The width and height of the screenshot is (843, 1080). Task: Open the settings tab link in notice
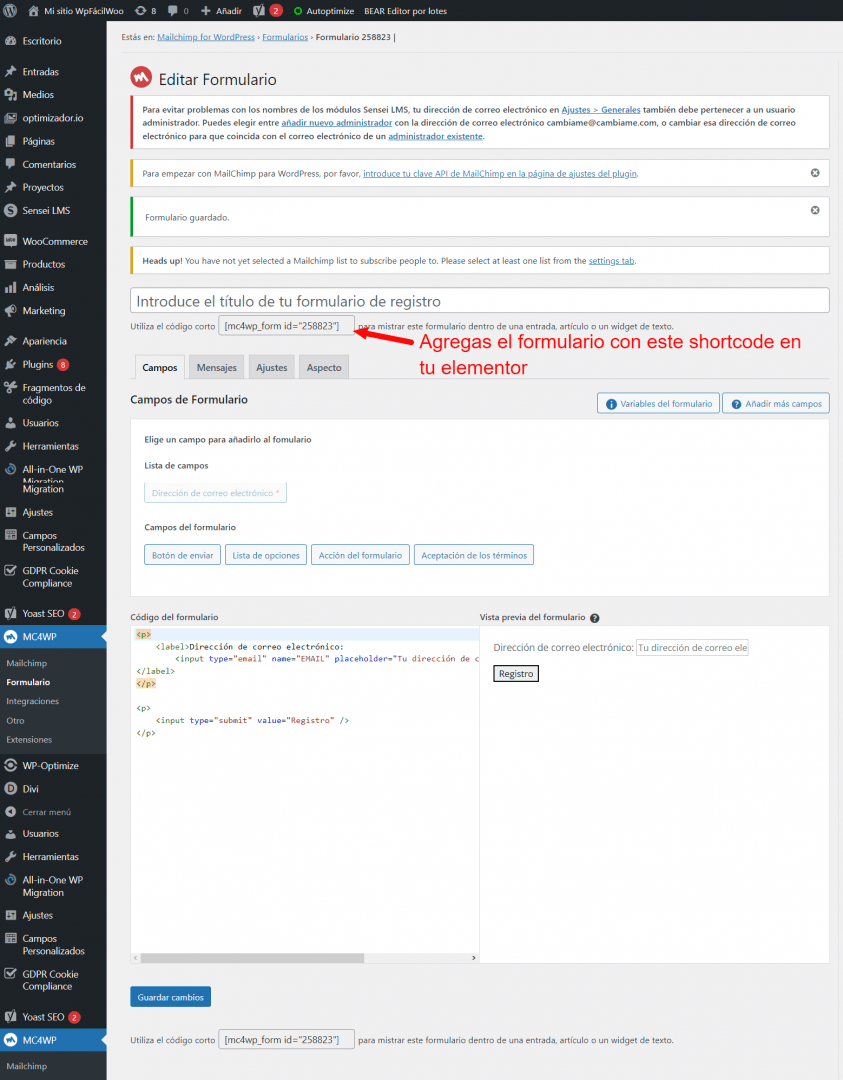tap(612, 261)
